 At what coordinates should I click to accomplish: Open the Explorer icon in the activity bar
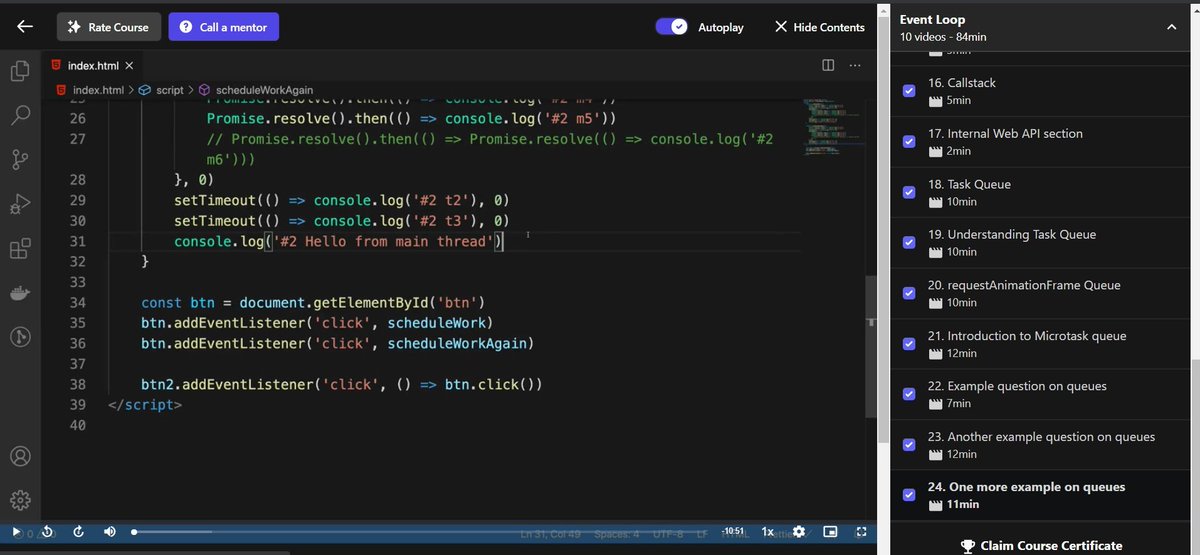20,71
